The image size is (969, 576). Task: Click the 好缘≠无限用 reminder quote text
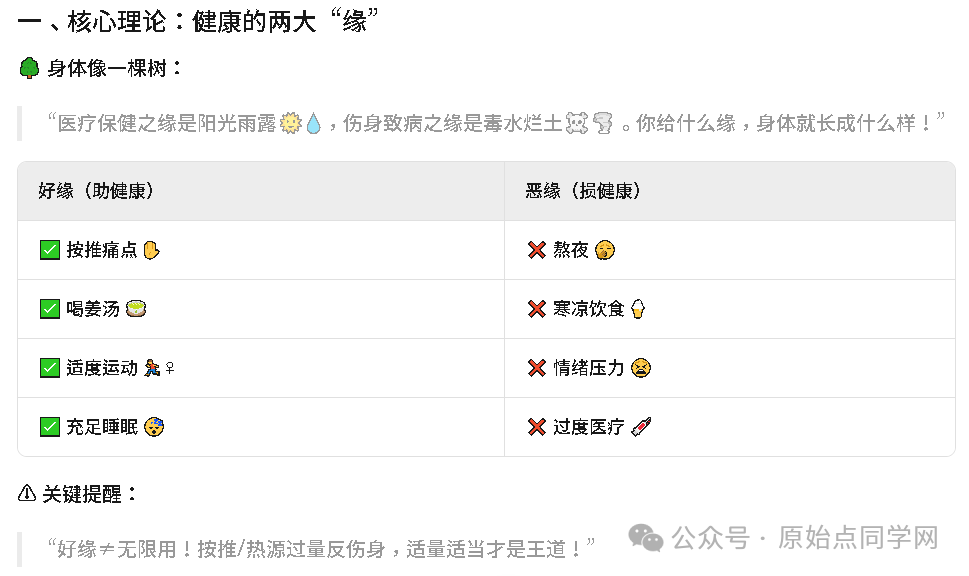[x=320, y=549]
